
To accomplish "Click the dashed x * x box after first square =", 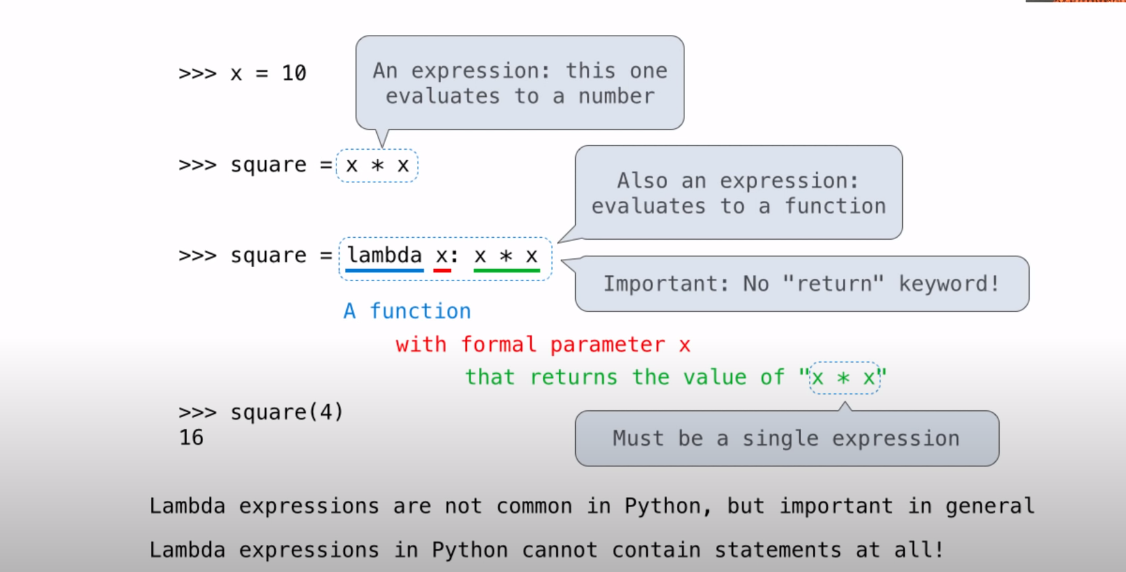I will point(377,165).
